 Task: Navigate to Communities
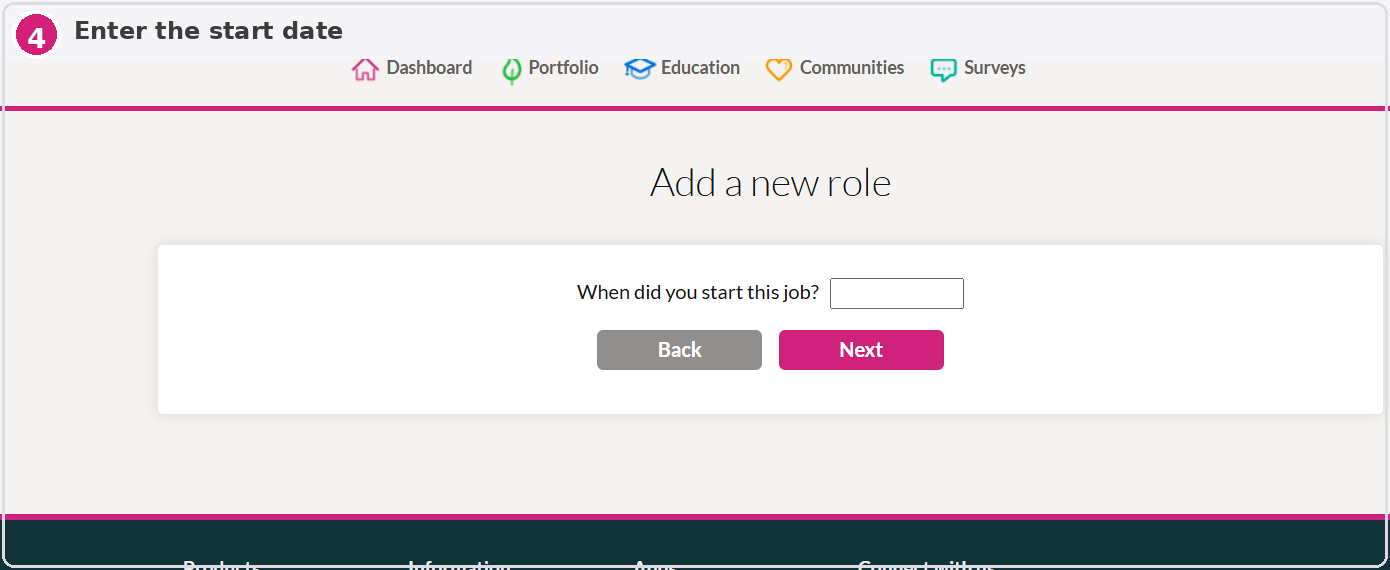(852, 68)
